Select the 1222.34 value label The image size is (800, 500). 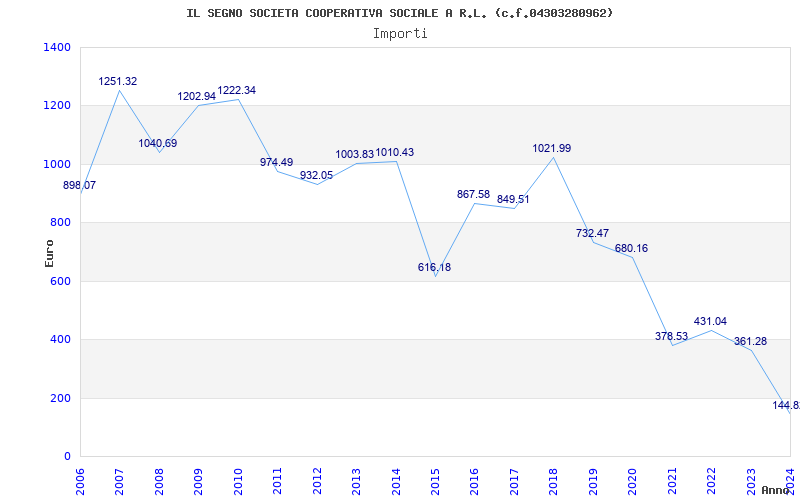[237, 90]
